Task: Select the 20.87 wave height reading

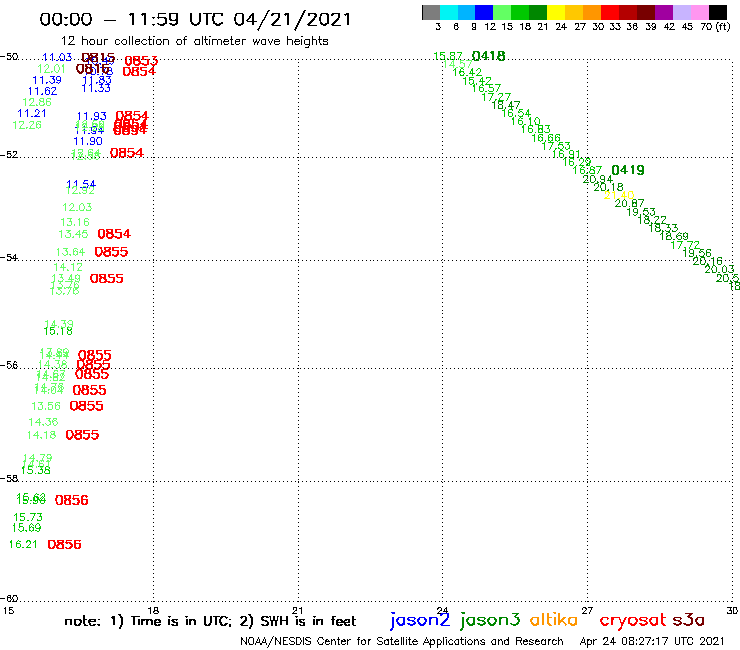Action: [x=629, y=203]
